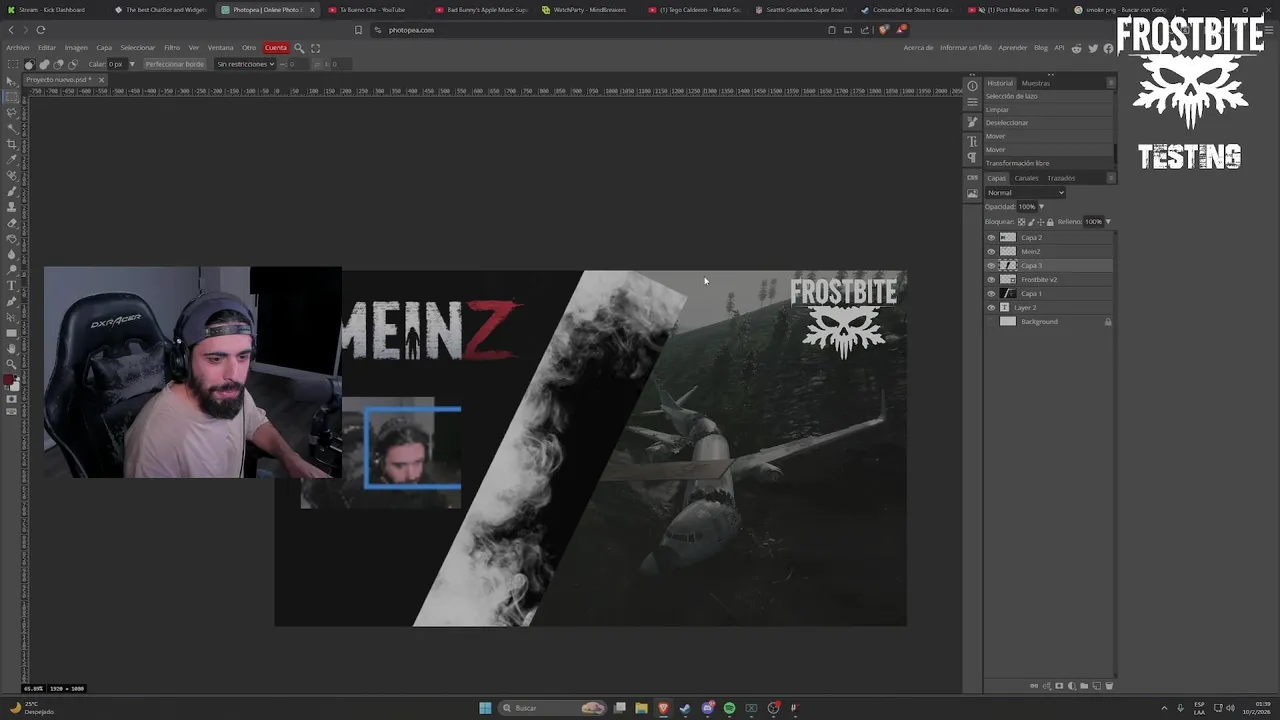Click the background color swatch

(x=15, y=386)
